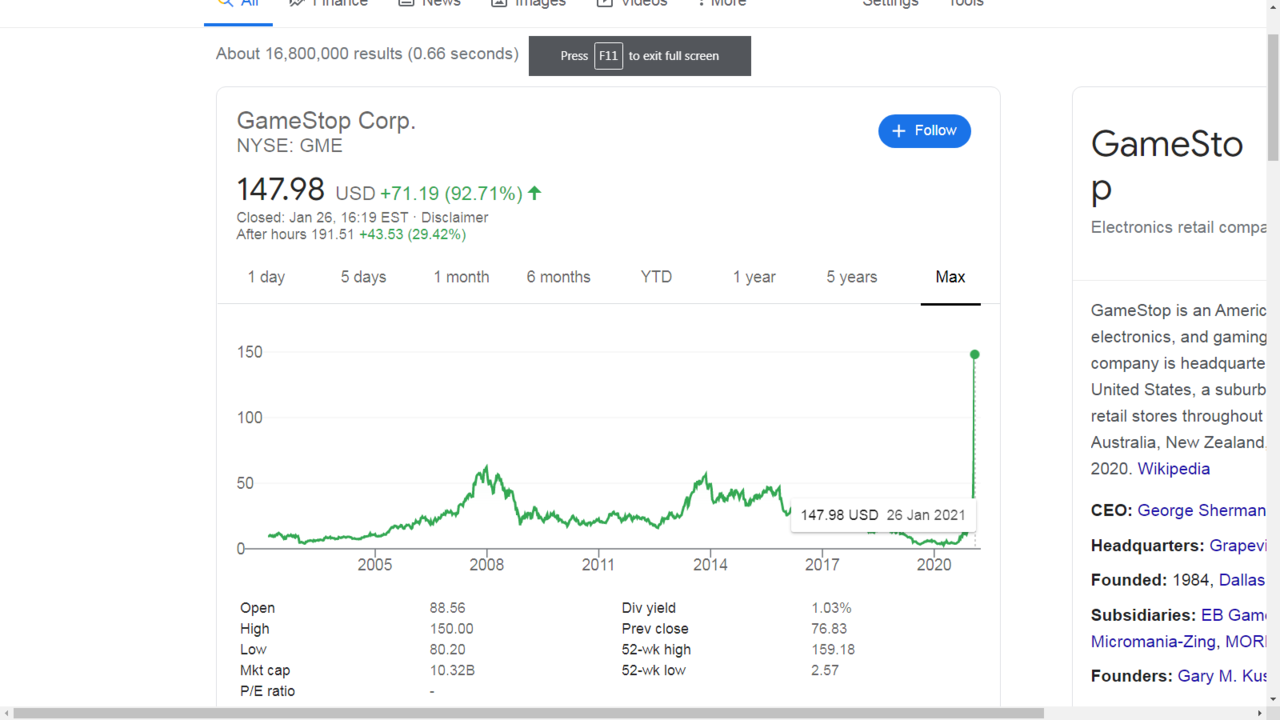Screen dimensions: 1280x720
Task: Click the 52-wk low value 2.57
Action: coord(825,671)
